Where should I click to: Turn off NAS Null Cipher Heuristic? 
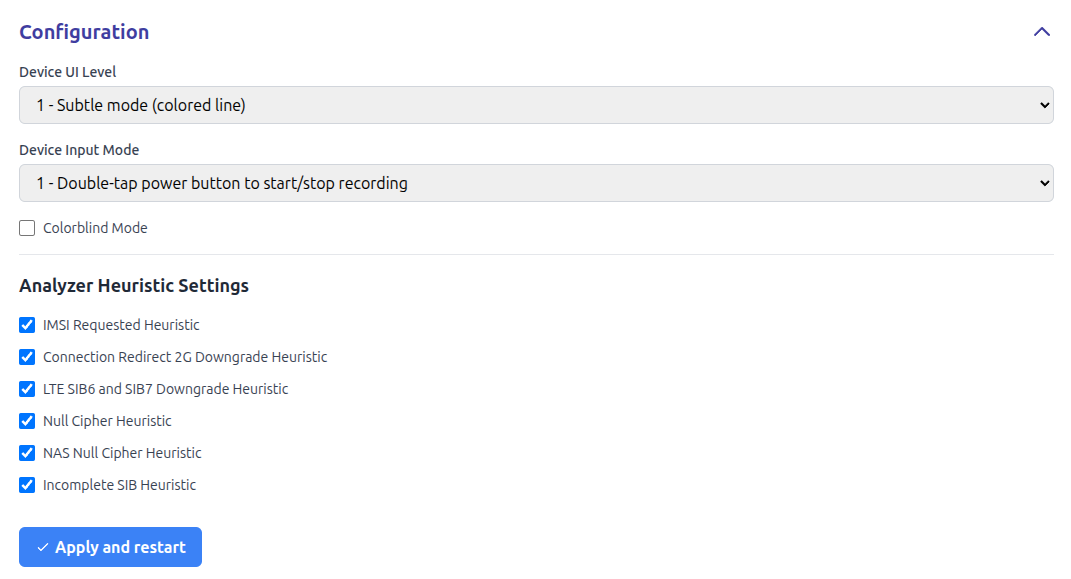27,453
